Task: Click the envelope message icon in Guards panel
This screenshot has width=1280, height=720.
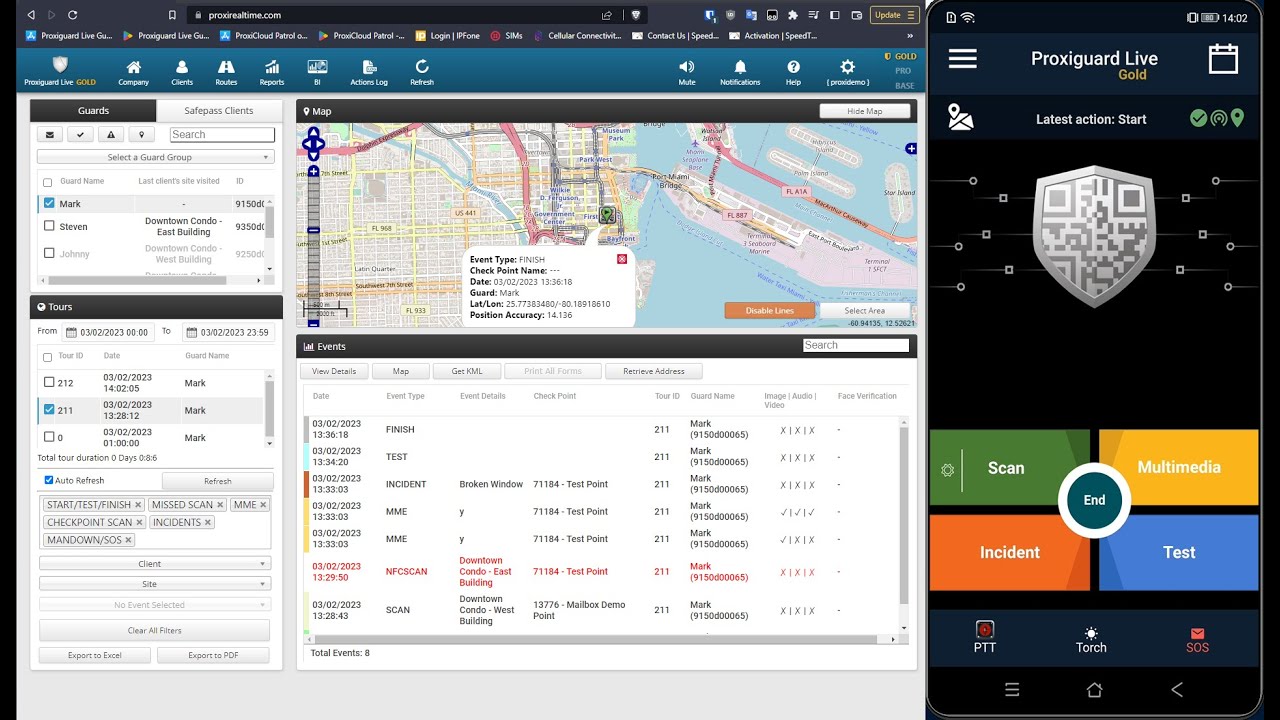Action: tap(50, 135)
